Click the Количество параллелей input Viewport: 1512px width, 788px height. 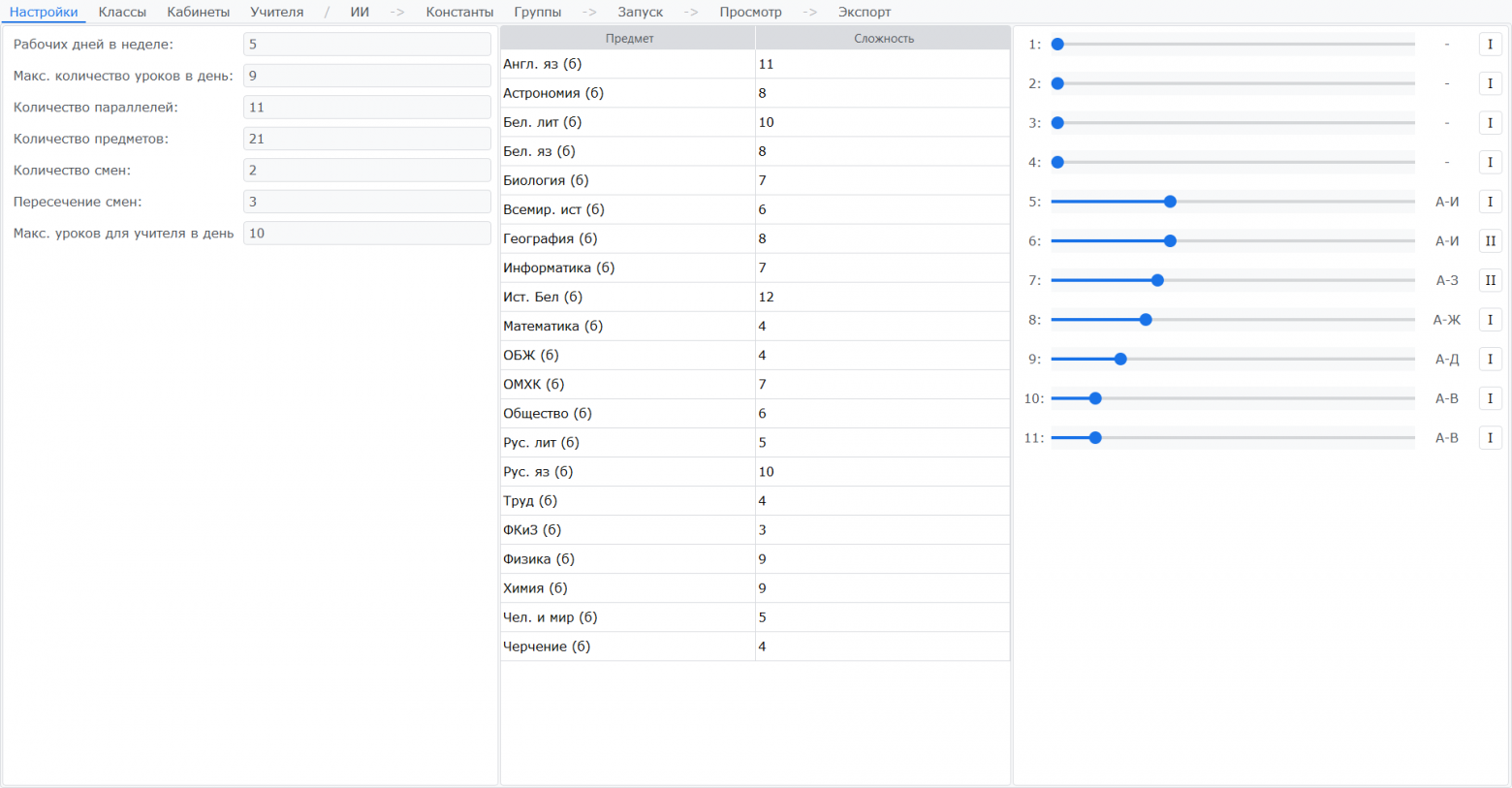[367, 108]
